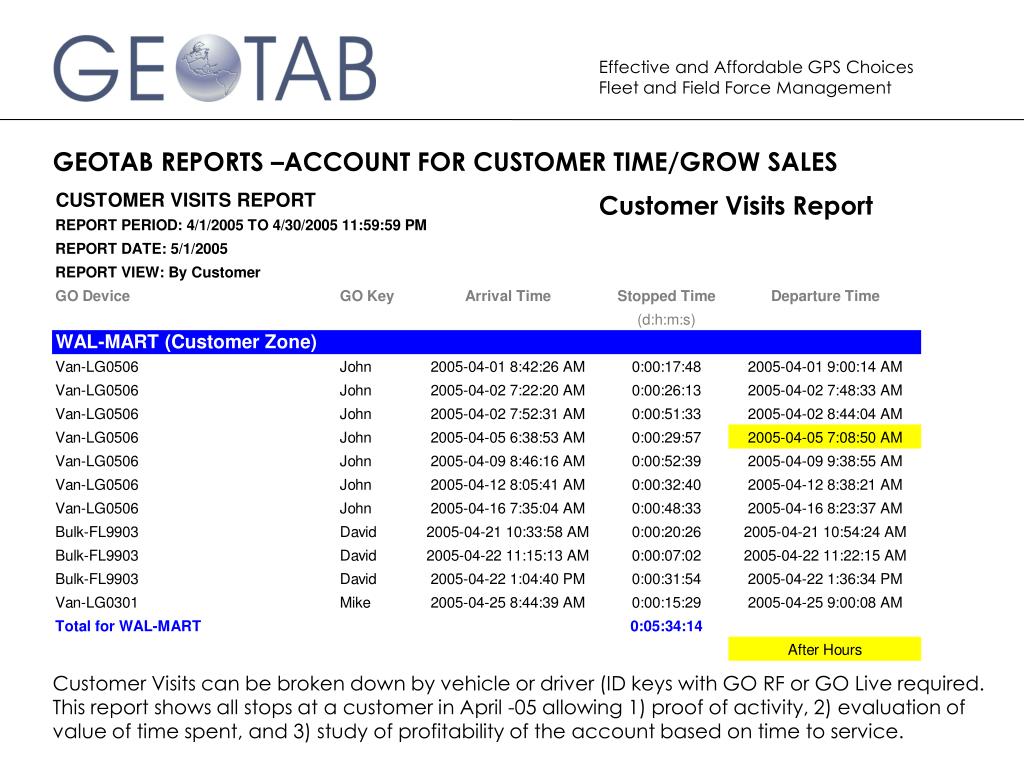
Task: Click the 'Arrival Time' column header
Action: click(508, 296)
